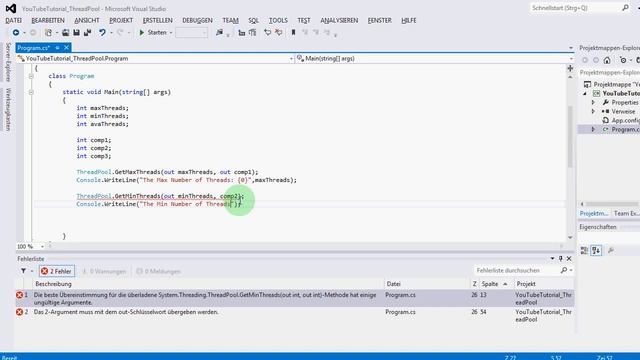Click the toolbar icon right of the solution configuration box

pyautogui.click(x=219, y=33)
